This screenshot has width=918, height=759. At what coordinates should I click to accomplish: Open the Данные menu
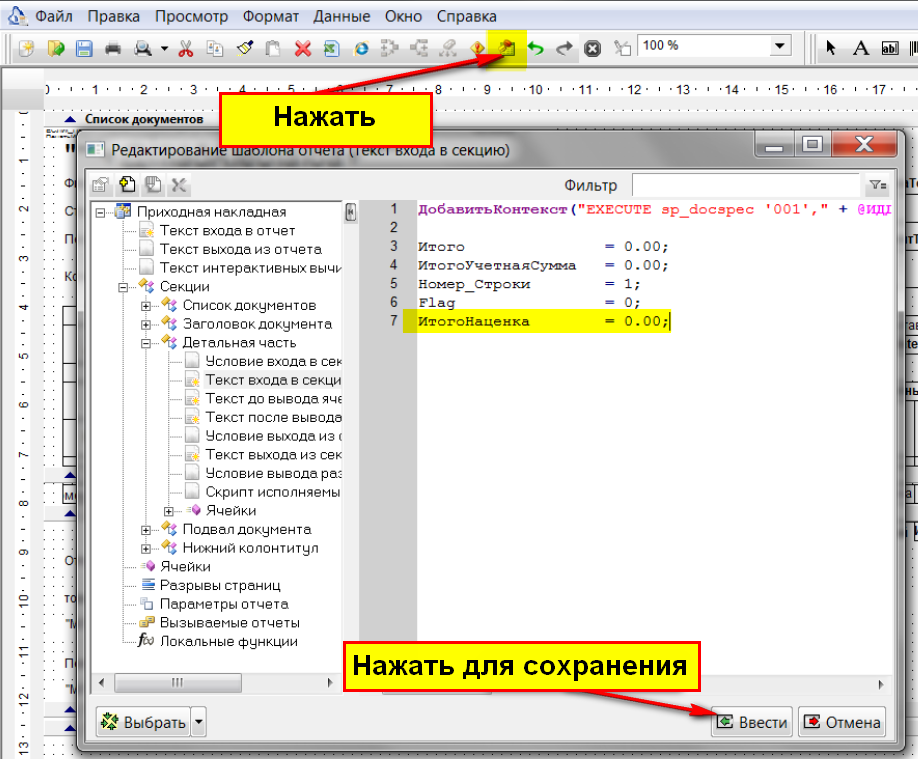342,16
